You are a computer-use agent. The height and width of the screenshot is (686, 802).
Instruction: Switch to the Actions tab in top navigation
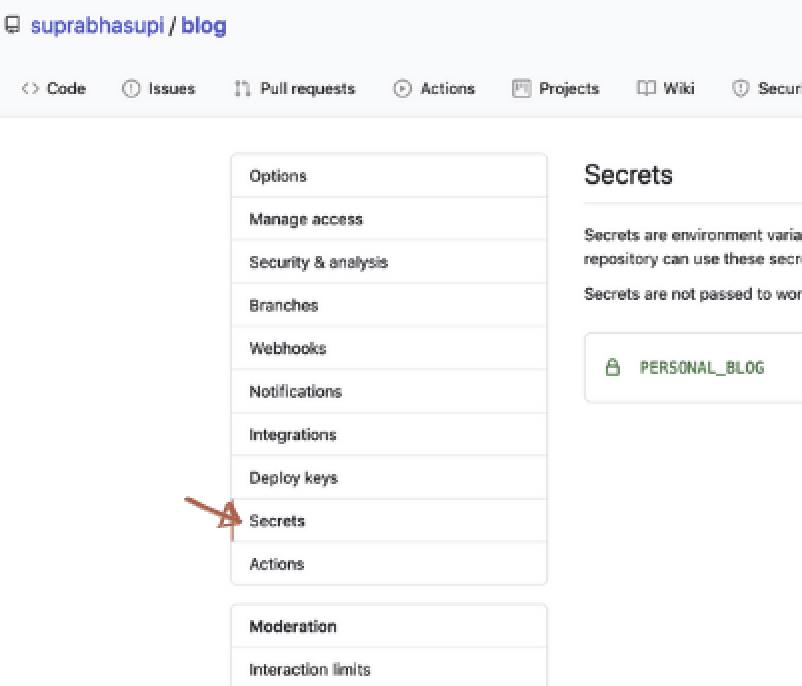(x=448, y=88)
